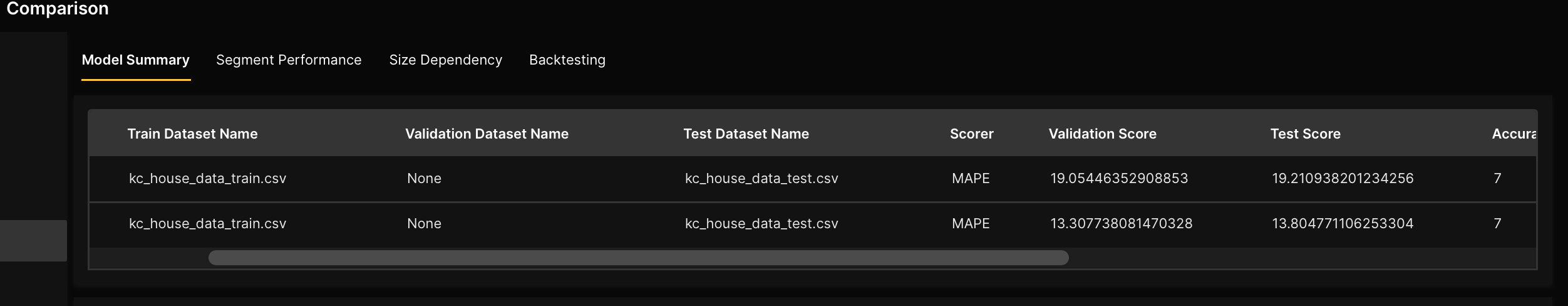The image size is (1568, 306).
Task: Click the MAPE cell in the first row
Action: pos(971,179)
